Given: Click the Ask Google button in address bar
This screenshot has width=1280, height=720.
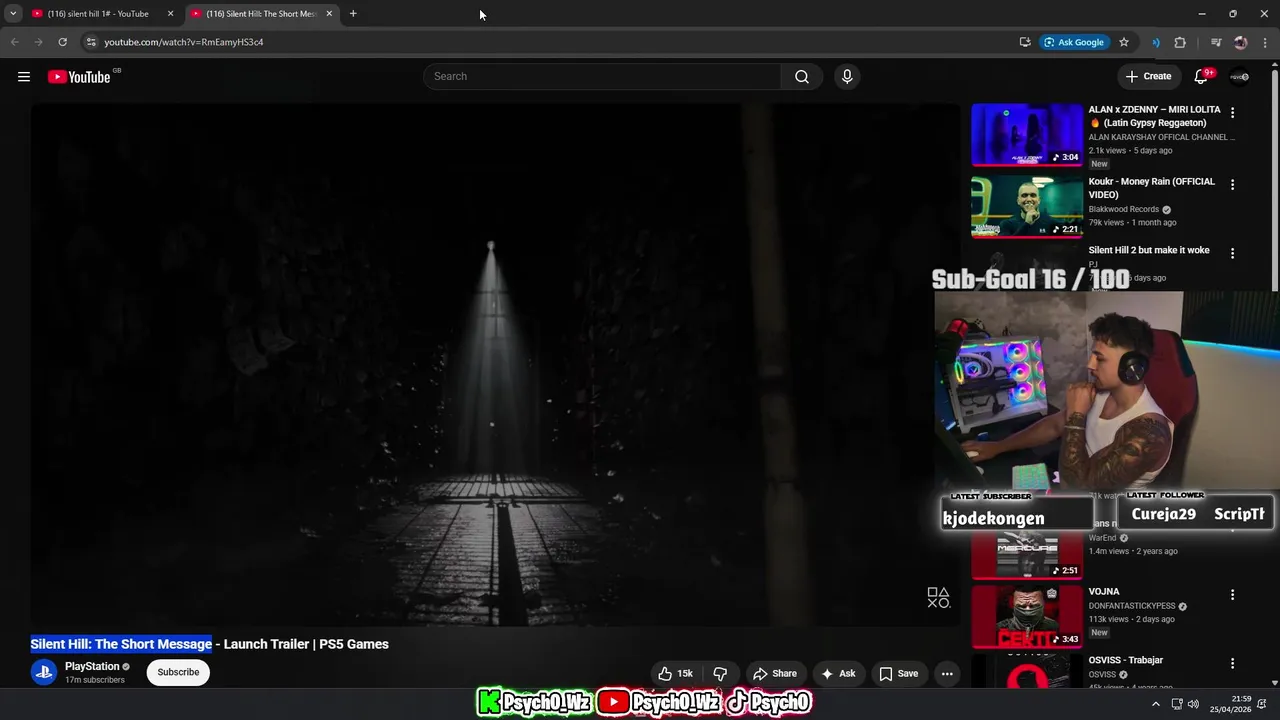Looking at the screenshot, I should pyautogui.click(x=1074, y=42).
